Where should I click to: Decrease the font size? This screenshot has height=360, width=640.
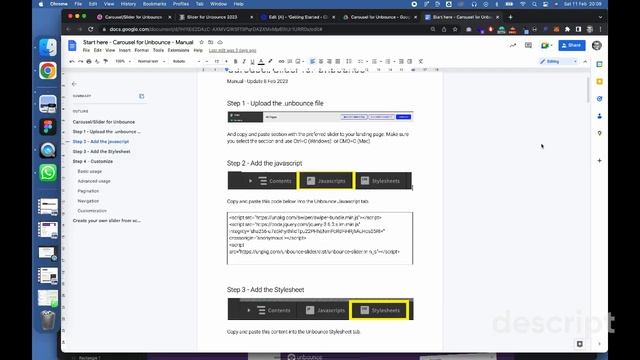pos(207,61)
